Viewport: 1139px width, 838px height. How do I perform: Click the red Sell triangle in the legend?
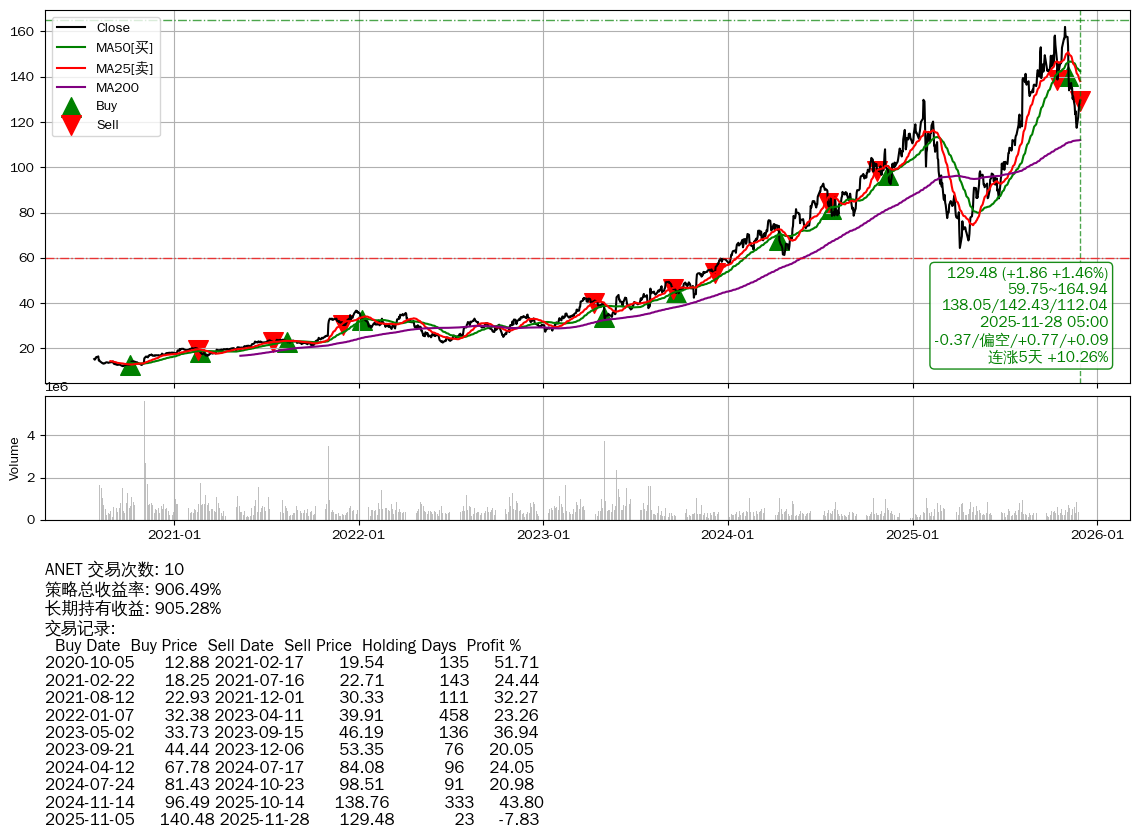tap(71, 125)
